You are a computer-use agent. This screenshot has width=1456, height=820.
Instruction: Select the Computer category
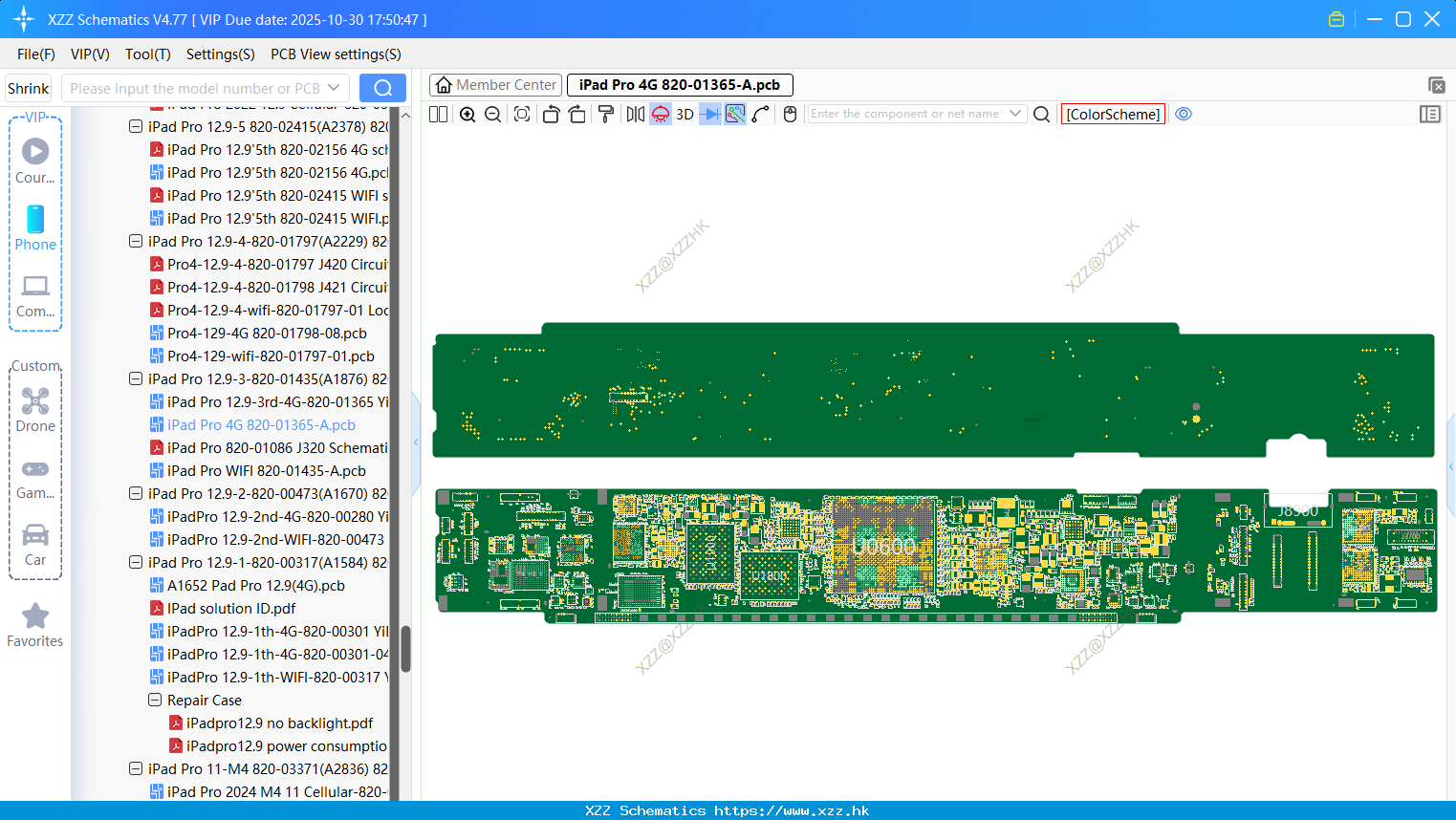click(35, 295)
